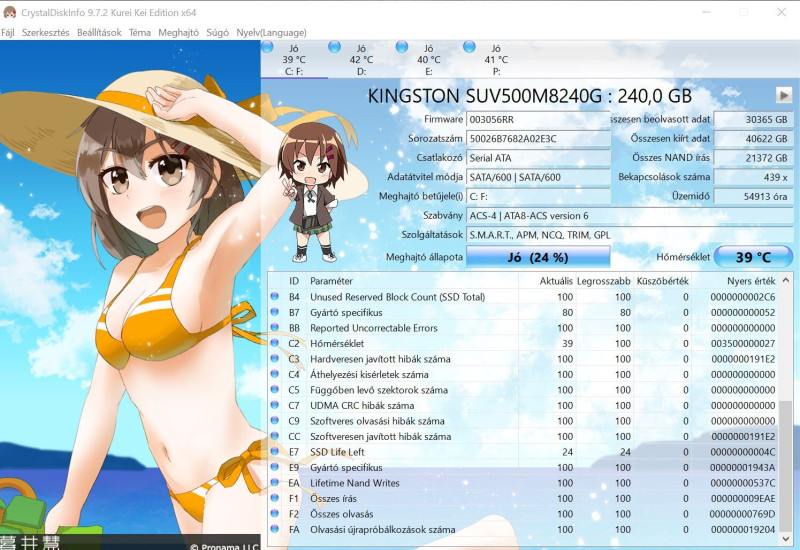Click the status orb for drive D:
Viewport: 800px width, 550px height.
335,47
